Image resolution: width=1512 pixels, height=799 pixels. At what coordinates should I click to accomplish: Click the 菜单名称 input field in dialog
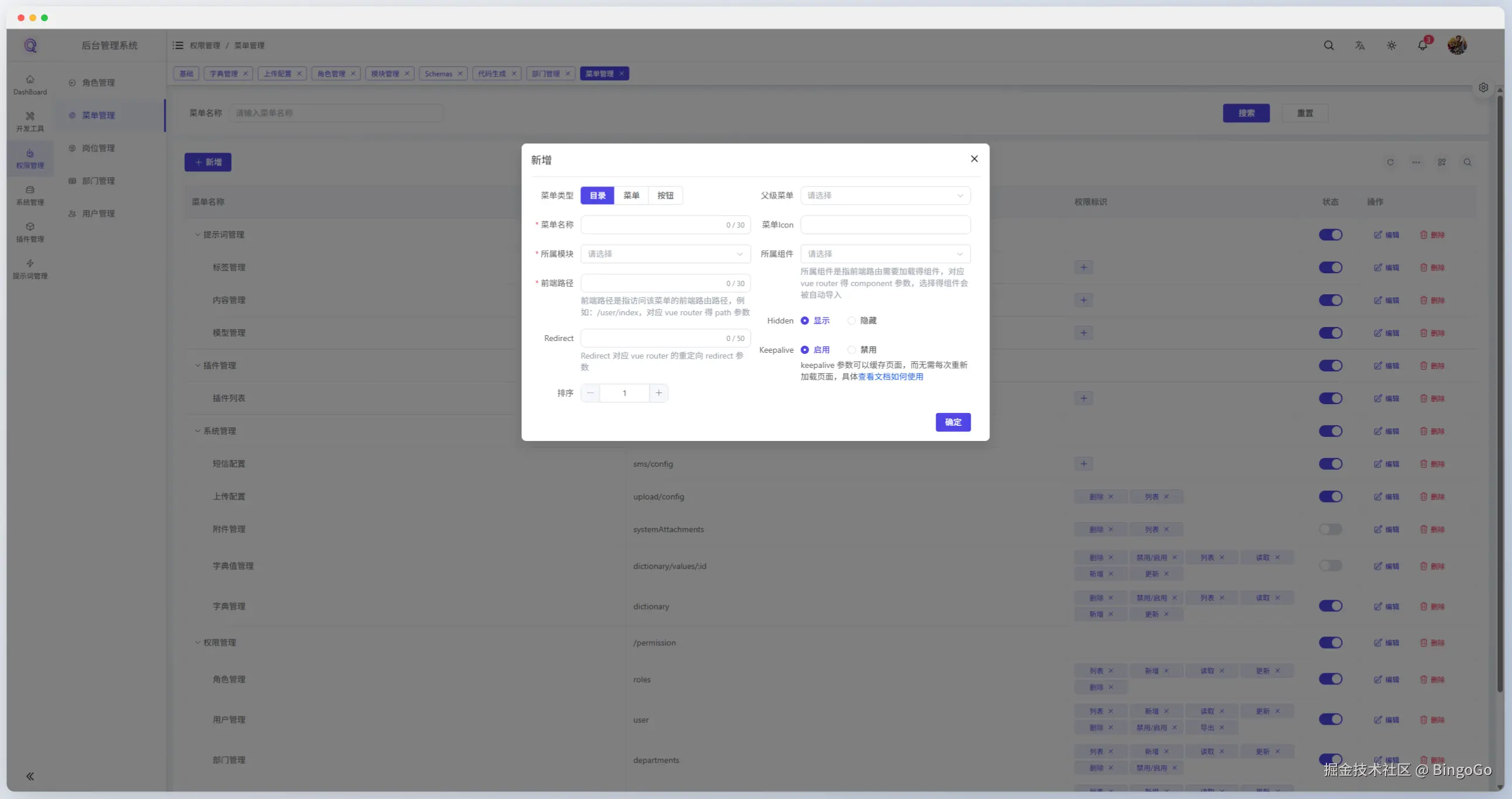coord(651,225)
